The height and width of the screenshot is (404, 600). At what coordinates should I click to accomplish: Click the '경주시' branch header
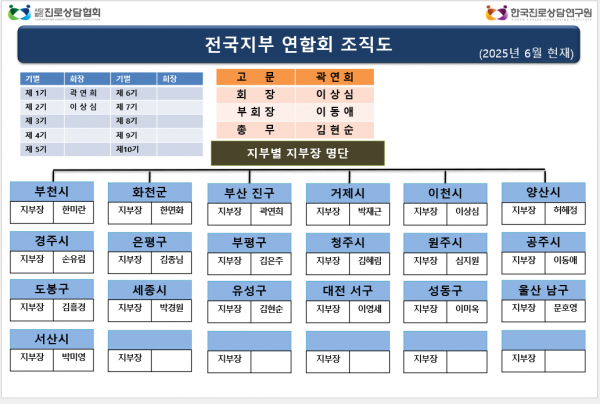52,241
